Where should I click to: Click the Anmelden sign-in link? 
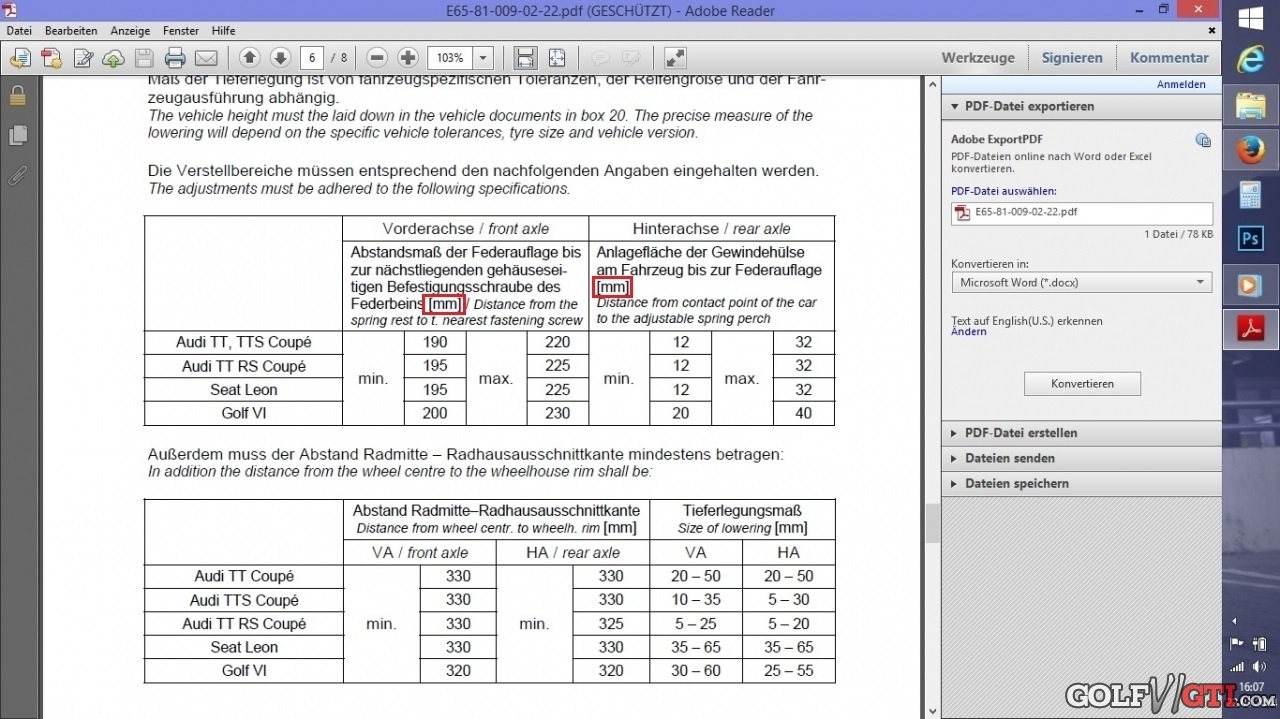pyautogui.click(x=1181, y=85)
